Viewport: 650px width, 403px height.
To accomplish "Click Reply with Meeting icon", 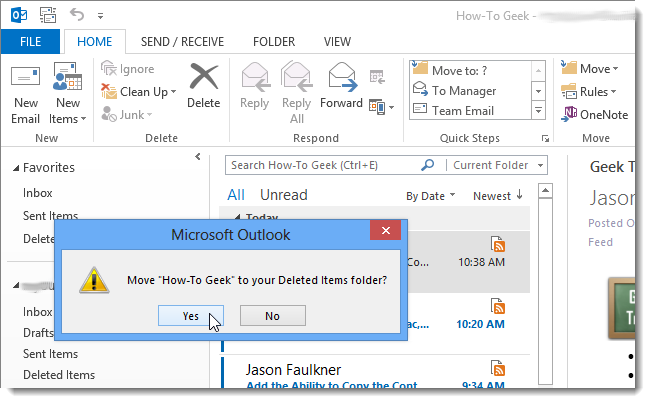I will coord(377,77).
